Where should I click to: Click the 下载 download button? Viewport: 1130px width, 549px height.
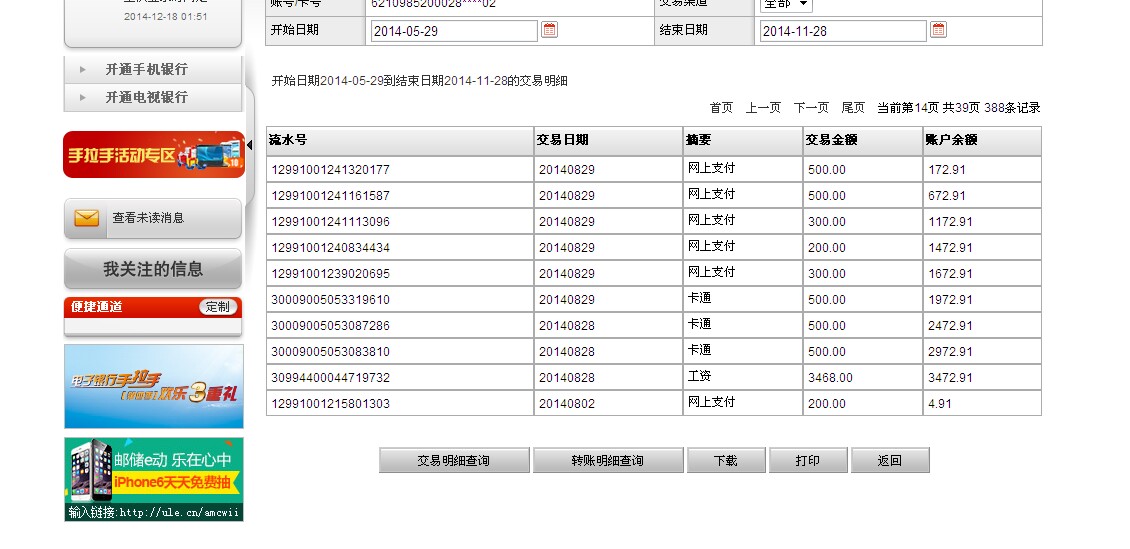pyautogui.click(x=726, y=460)
